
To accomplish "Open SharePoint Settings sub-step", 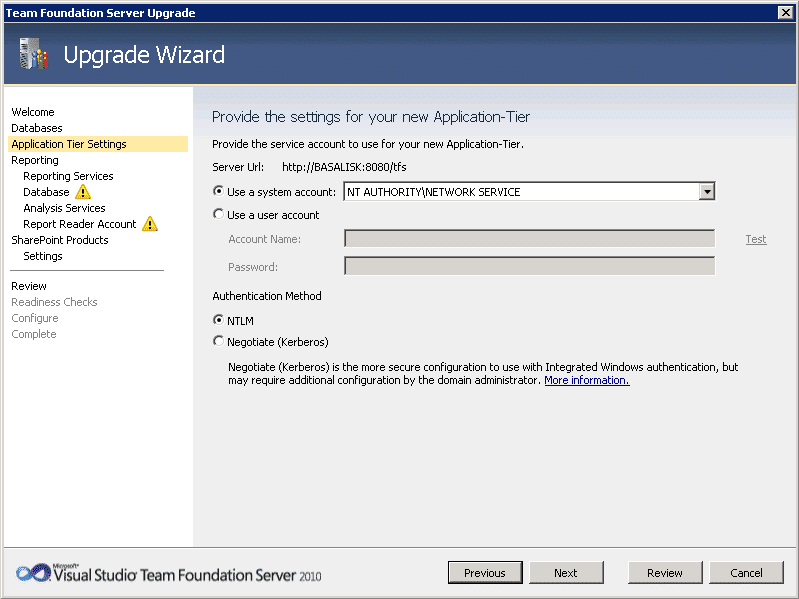I will tap(43, 256).
